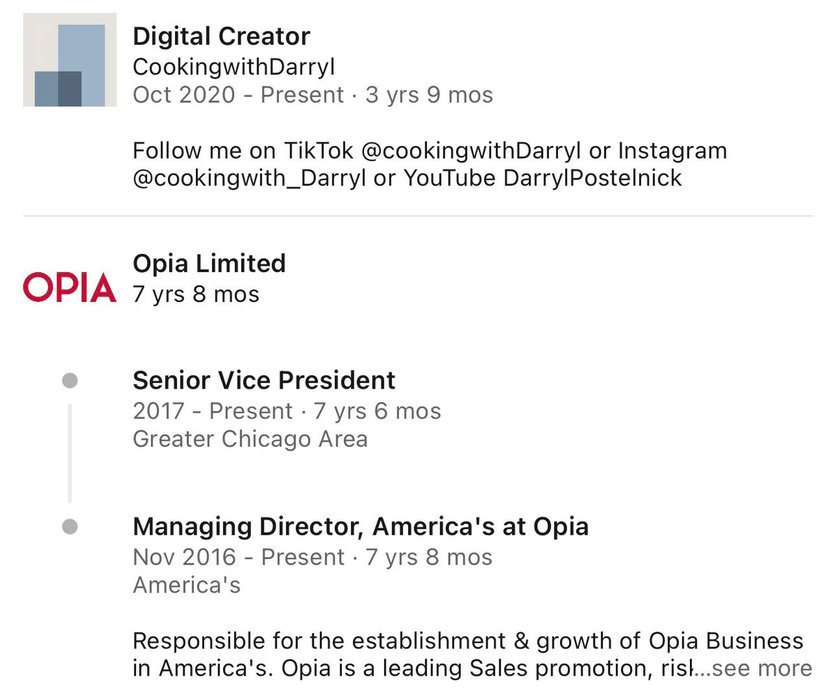Click the CookingwithDarryl placeholder company logo

70,60
